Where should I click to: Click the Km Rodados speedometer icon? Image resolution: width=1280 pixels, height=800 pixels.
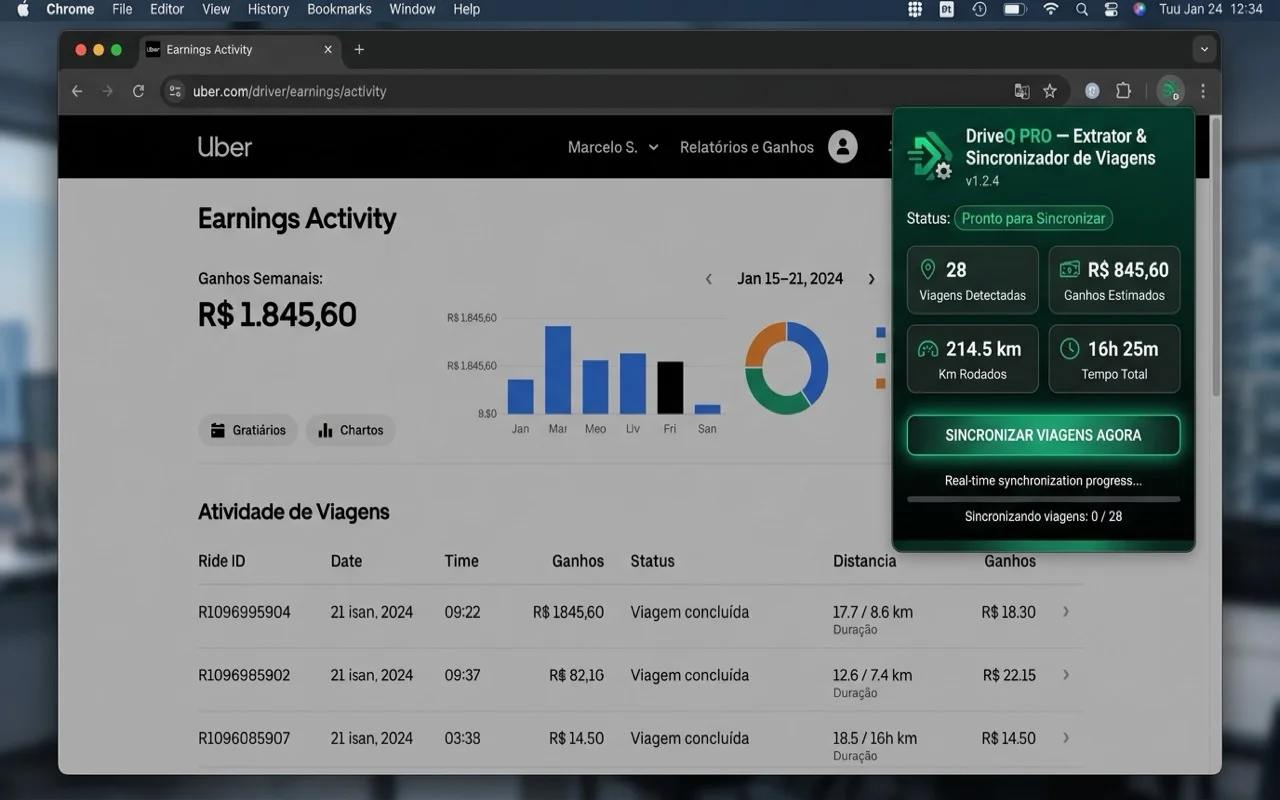928,348
